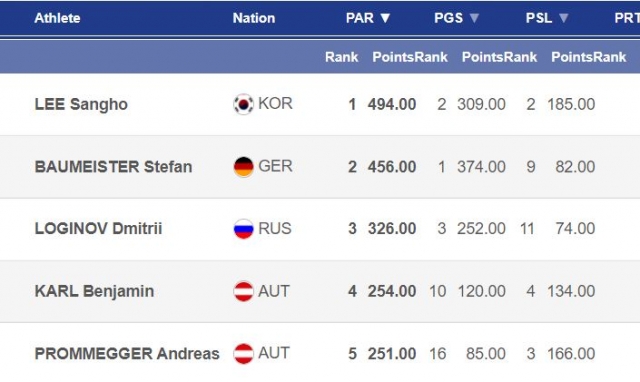The image size is (640, 382).
Task: Open KARL Benjamin athlete profile
Action: point(94,291)
